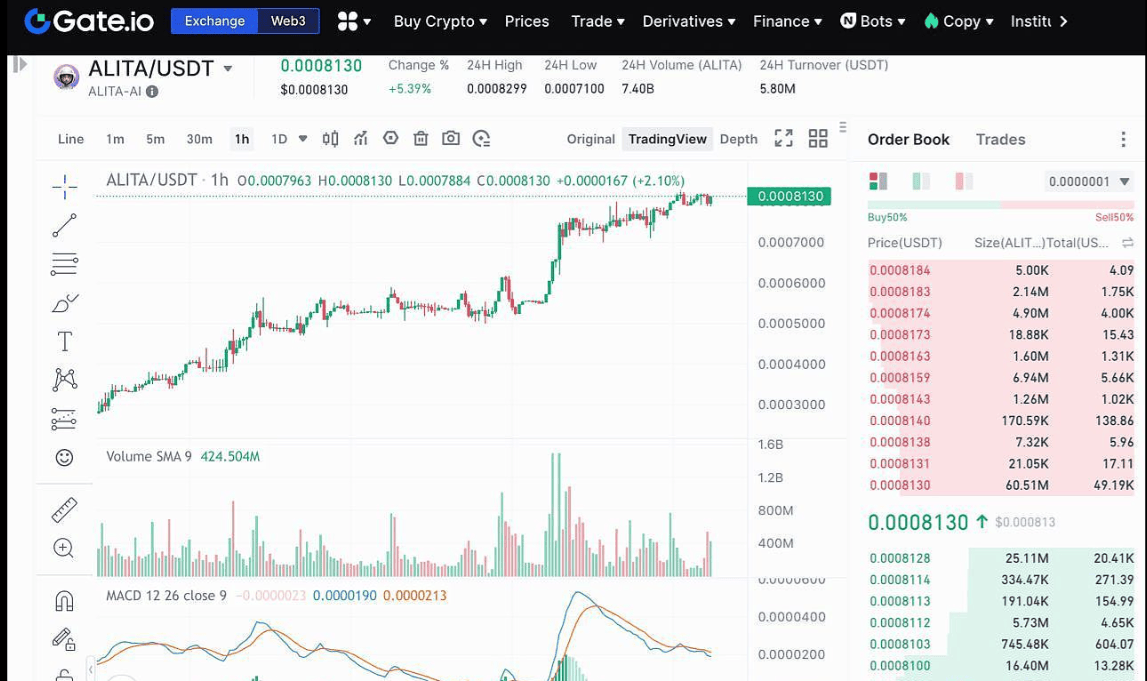Switch to Web3 mode toggle
Viewport: 1147px width, 681px height.
pyautogui.click(x=288, y=21)
